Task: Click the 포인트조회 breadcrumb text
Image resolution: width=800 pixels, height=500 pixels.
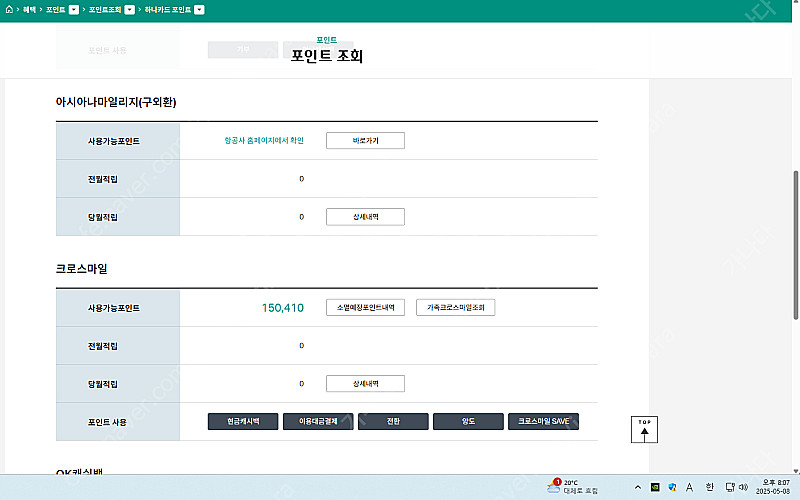Action: pyautogui.click(x=105, y=10)
